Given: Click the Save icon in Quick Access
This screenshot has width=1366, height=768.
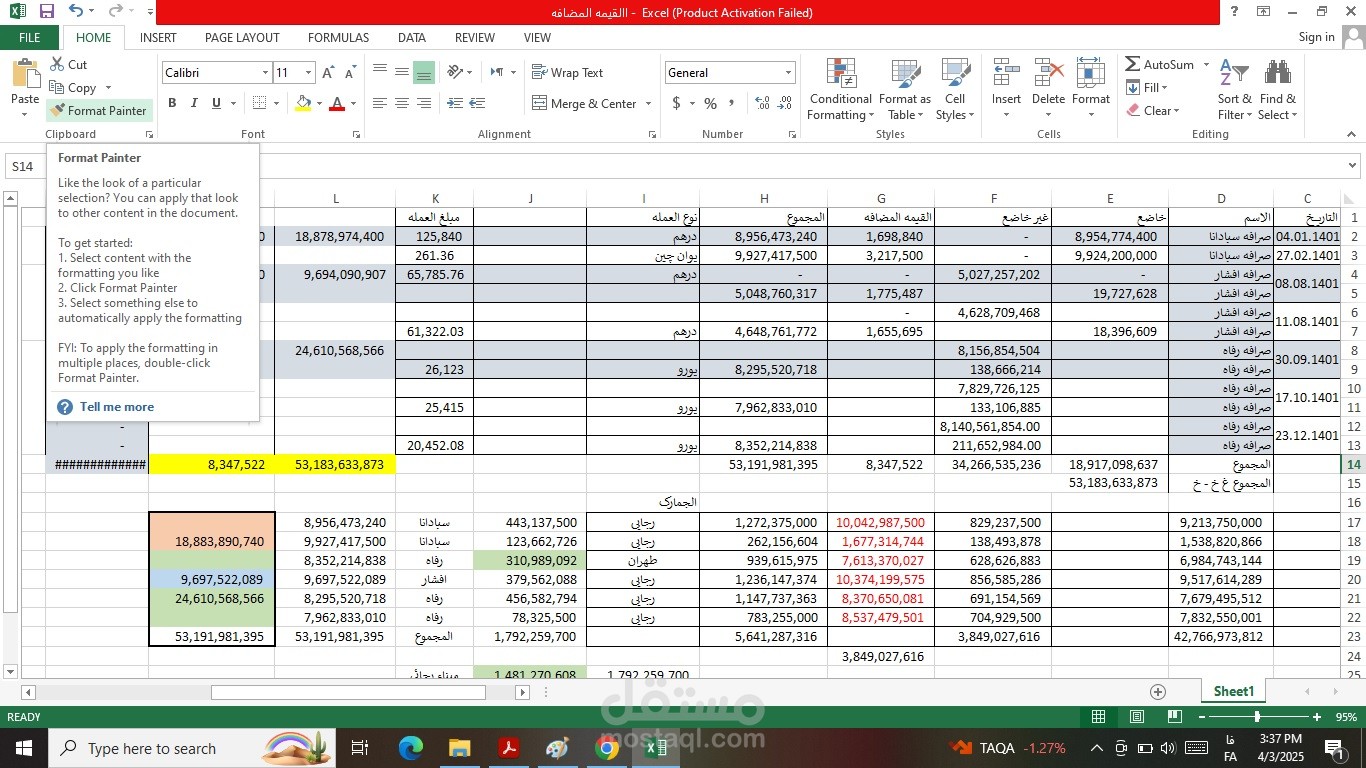Looking at the screenshot, I should (x=47, y=12).
